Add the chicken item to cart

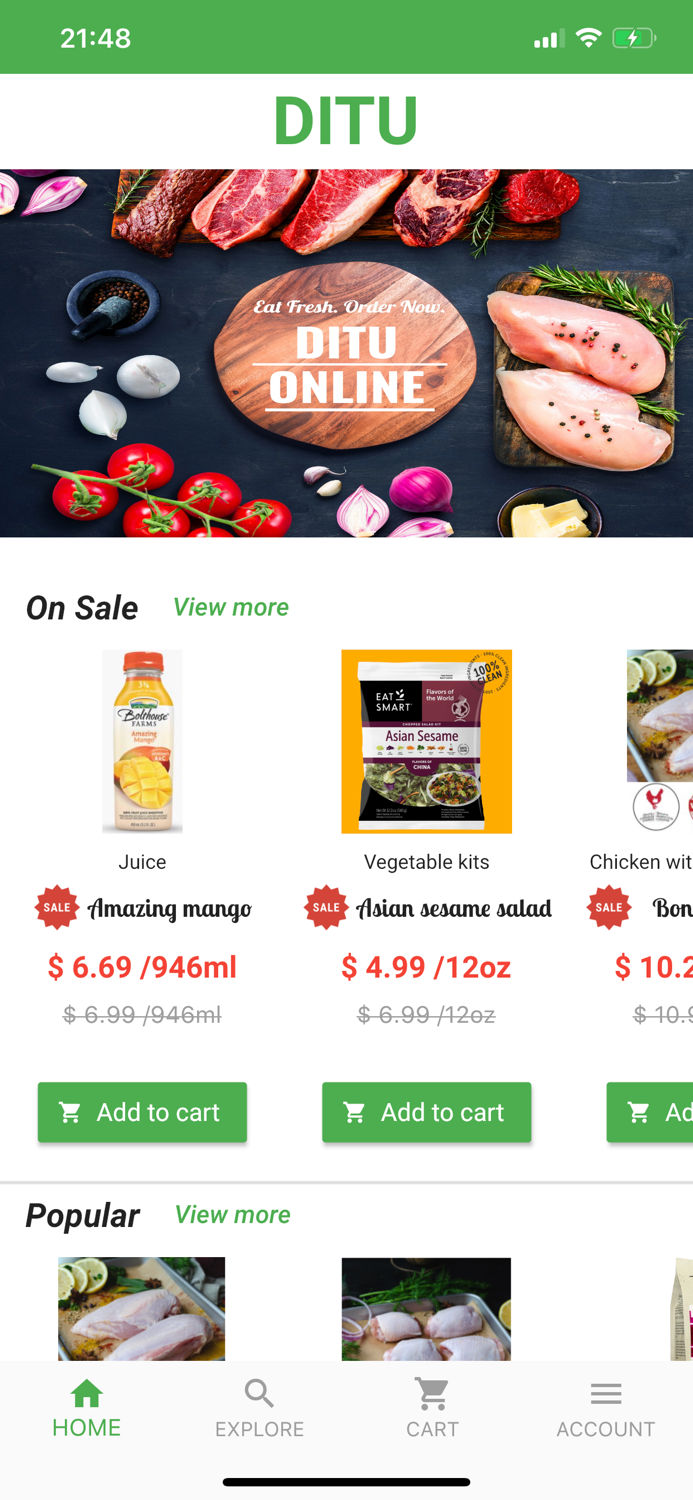pyautogui.click(x=650, y=1112)
